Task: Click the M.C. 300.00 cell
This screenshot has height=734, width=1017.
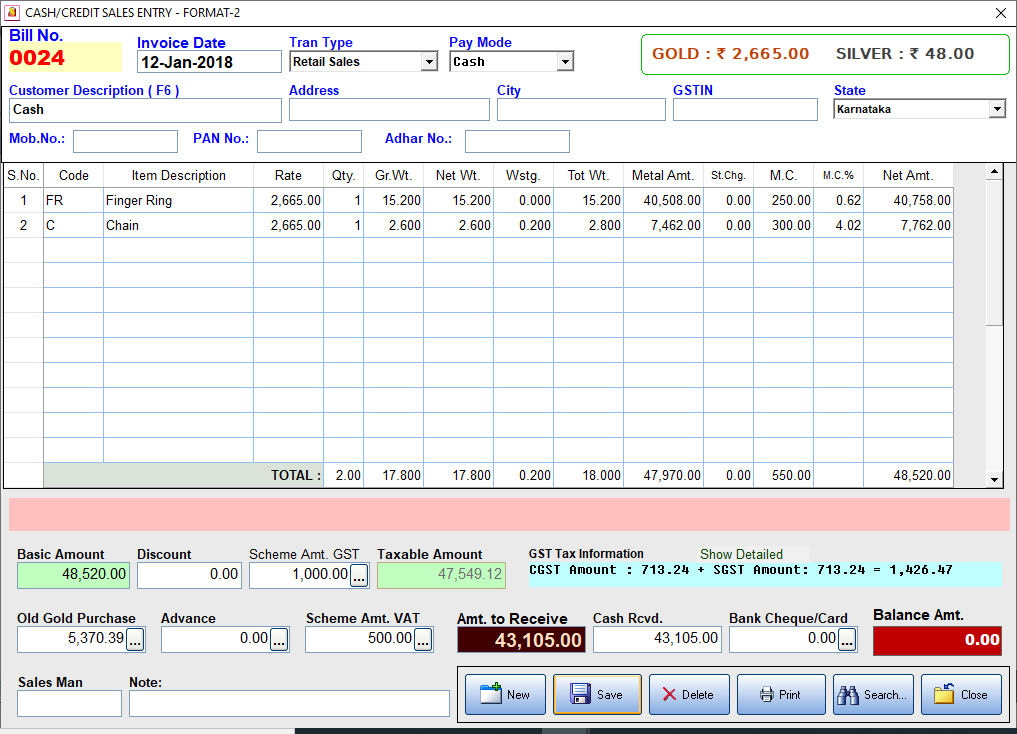Action: [x=784, y=226]
